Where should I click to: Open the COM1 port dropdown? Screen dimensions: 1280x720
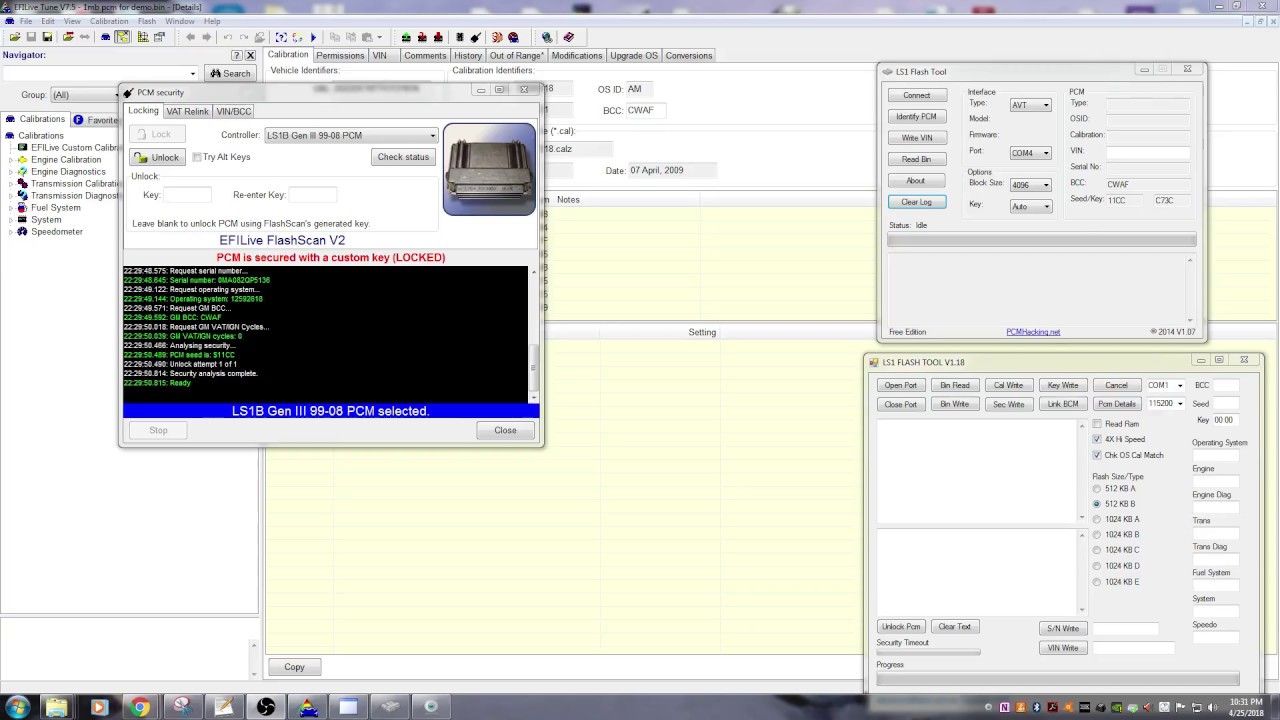tap(1165, 385)
